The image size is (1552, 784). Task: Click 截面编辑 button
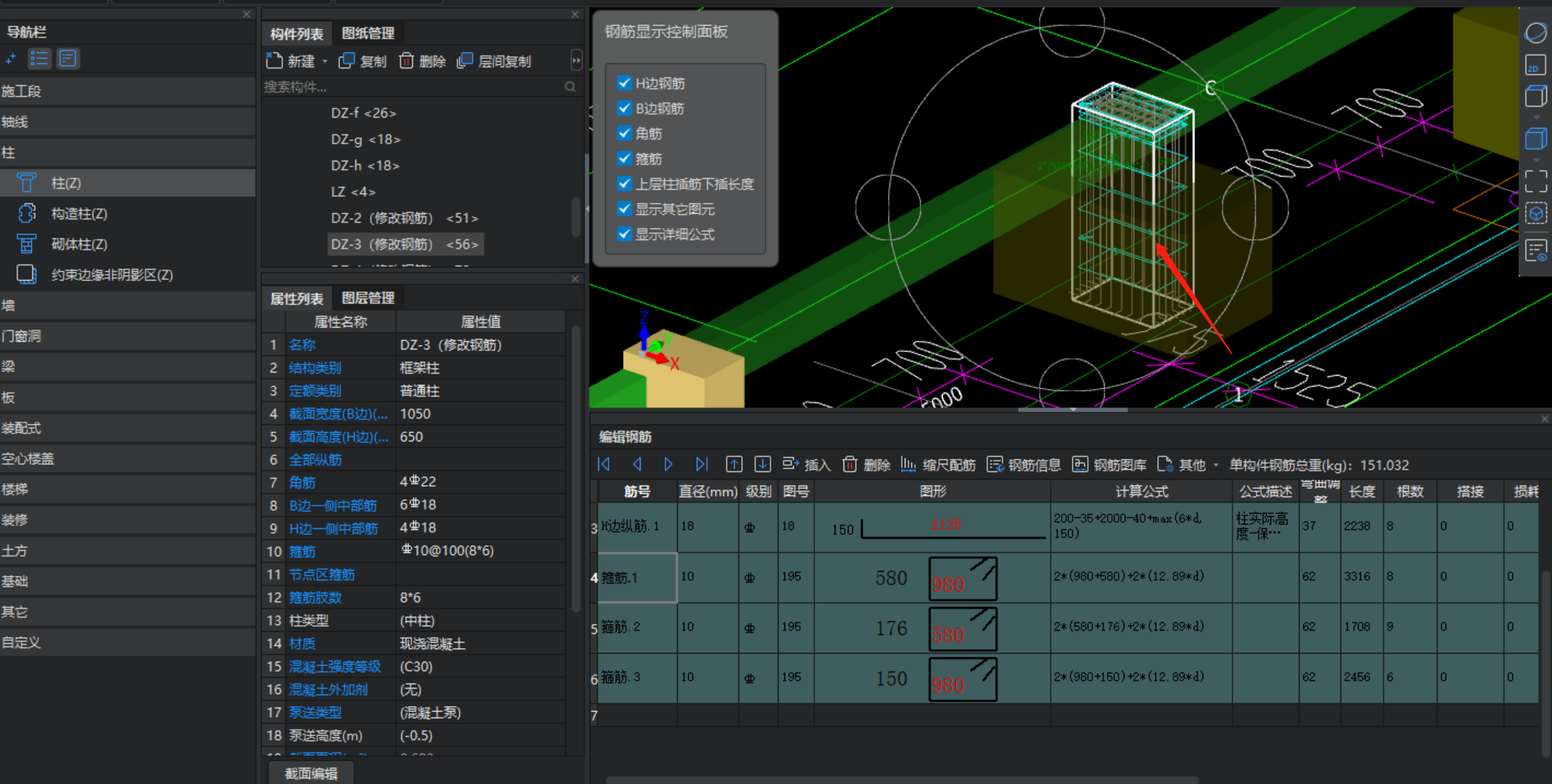312,773
